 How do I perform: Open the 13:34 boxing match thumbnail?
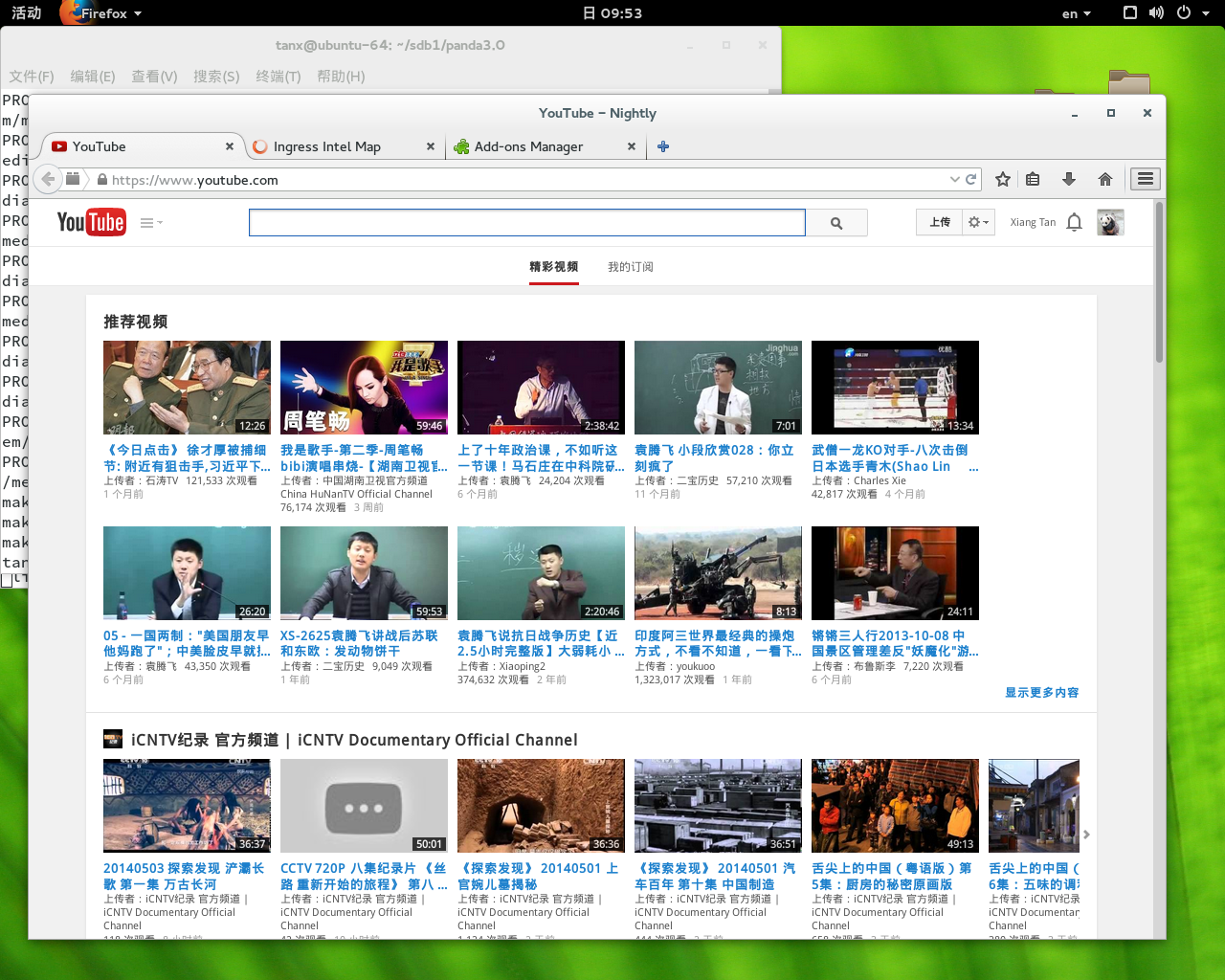(895, 388)
